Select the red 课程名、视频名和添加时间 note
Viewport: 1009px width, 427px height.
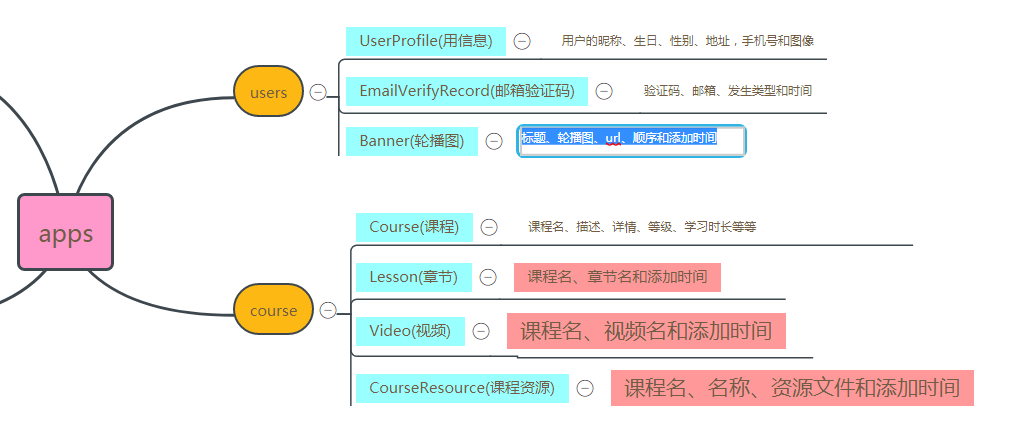click(x=646, y=331)
